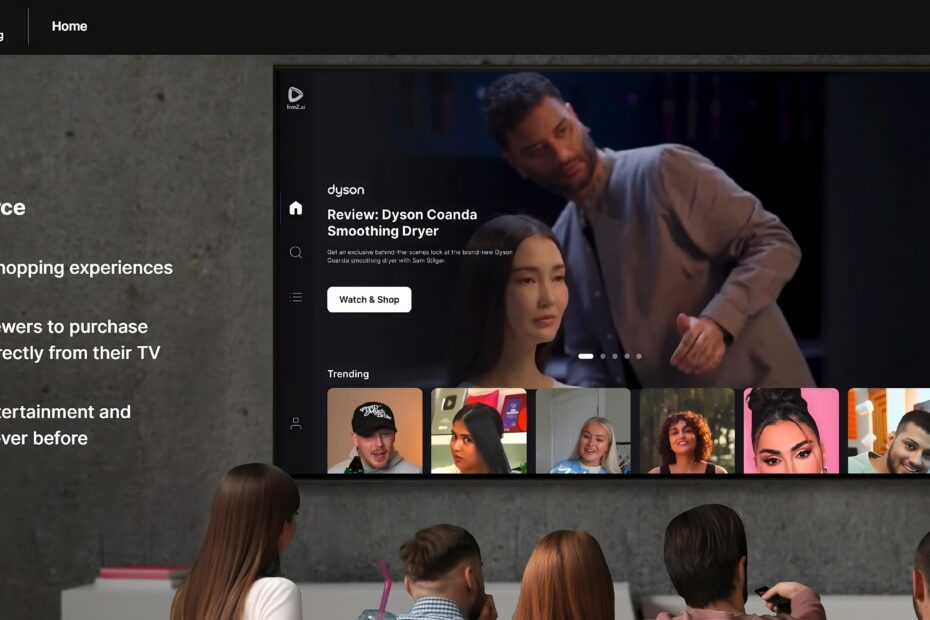Select the last carousel slide dot

tap(639, 356)
